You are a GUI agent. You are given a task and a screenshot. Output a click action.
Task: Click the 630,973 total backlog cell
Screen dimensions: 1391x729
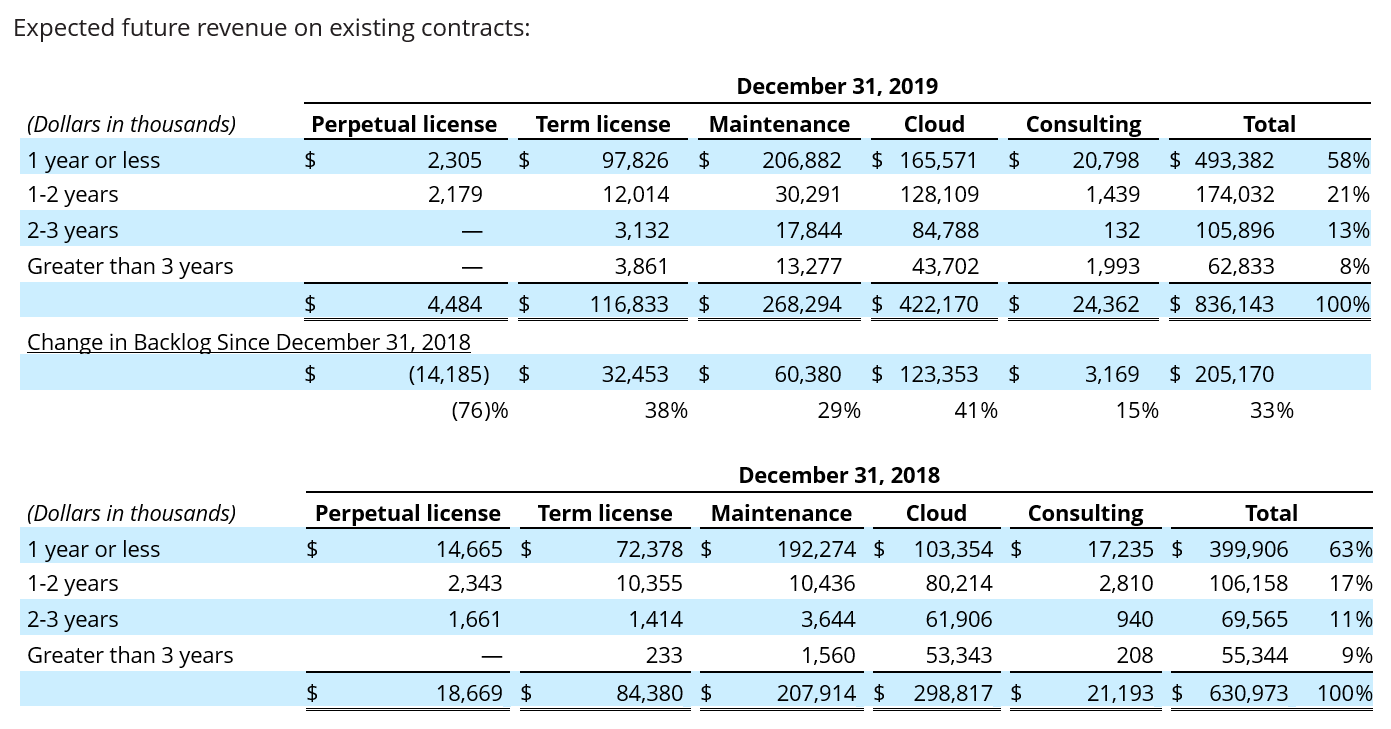1248,693
